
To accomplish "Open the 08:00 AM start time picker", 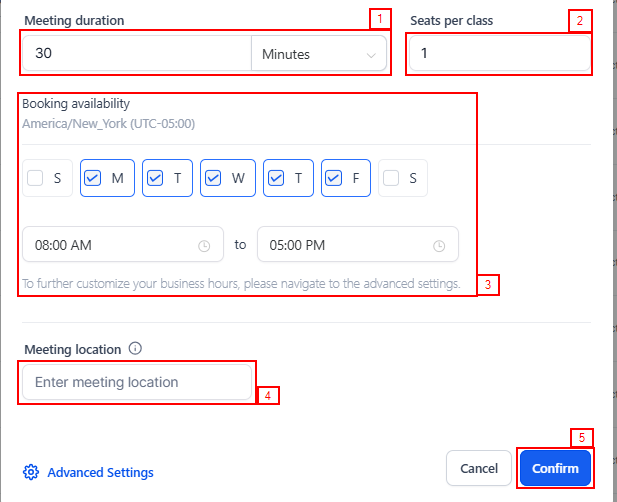I will click(110, 245).
